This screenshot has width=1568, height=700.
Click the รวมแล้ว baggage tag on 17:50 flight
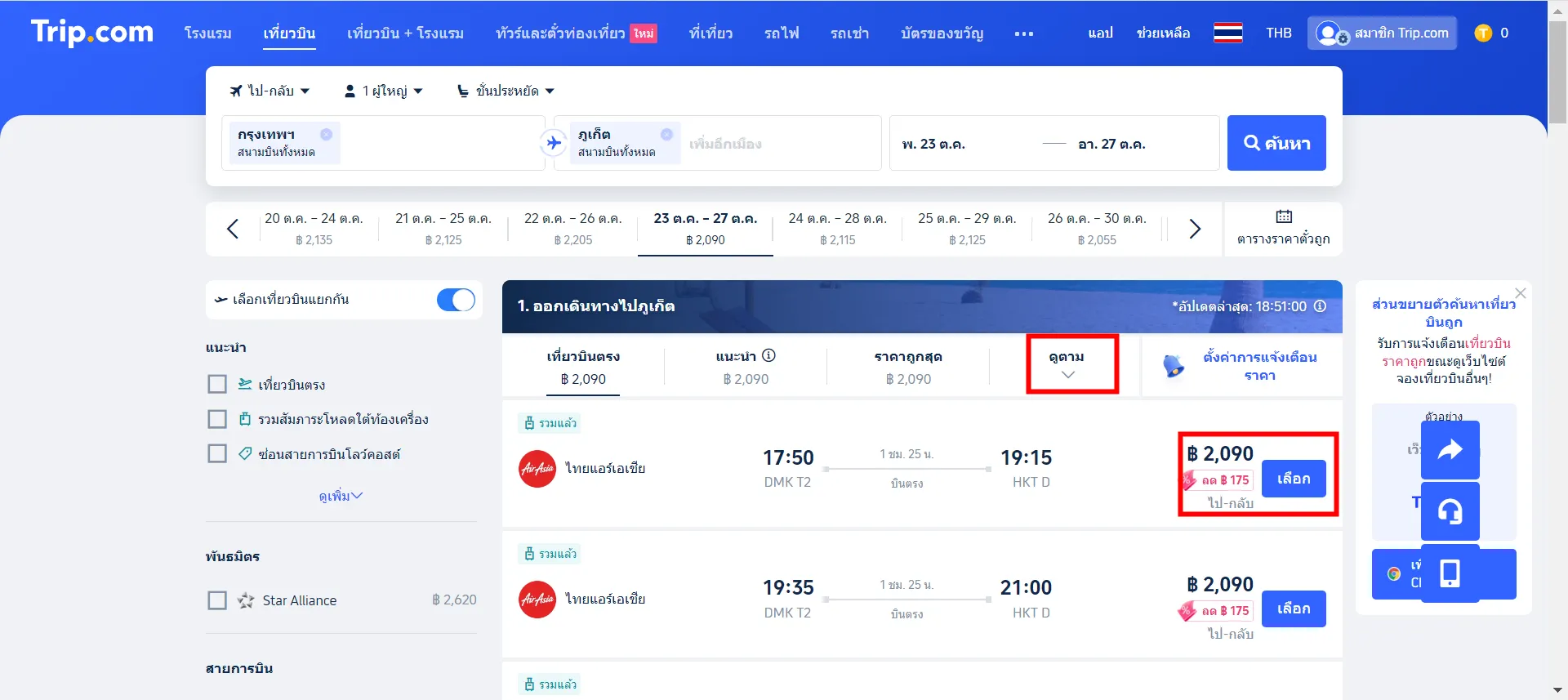pyautogui.click(x=550, y=423)
